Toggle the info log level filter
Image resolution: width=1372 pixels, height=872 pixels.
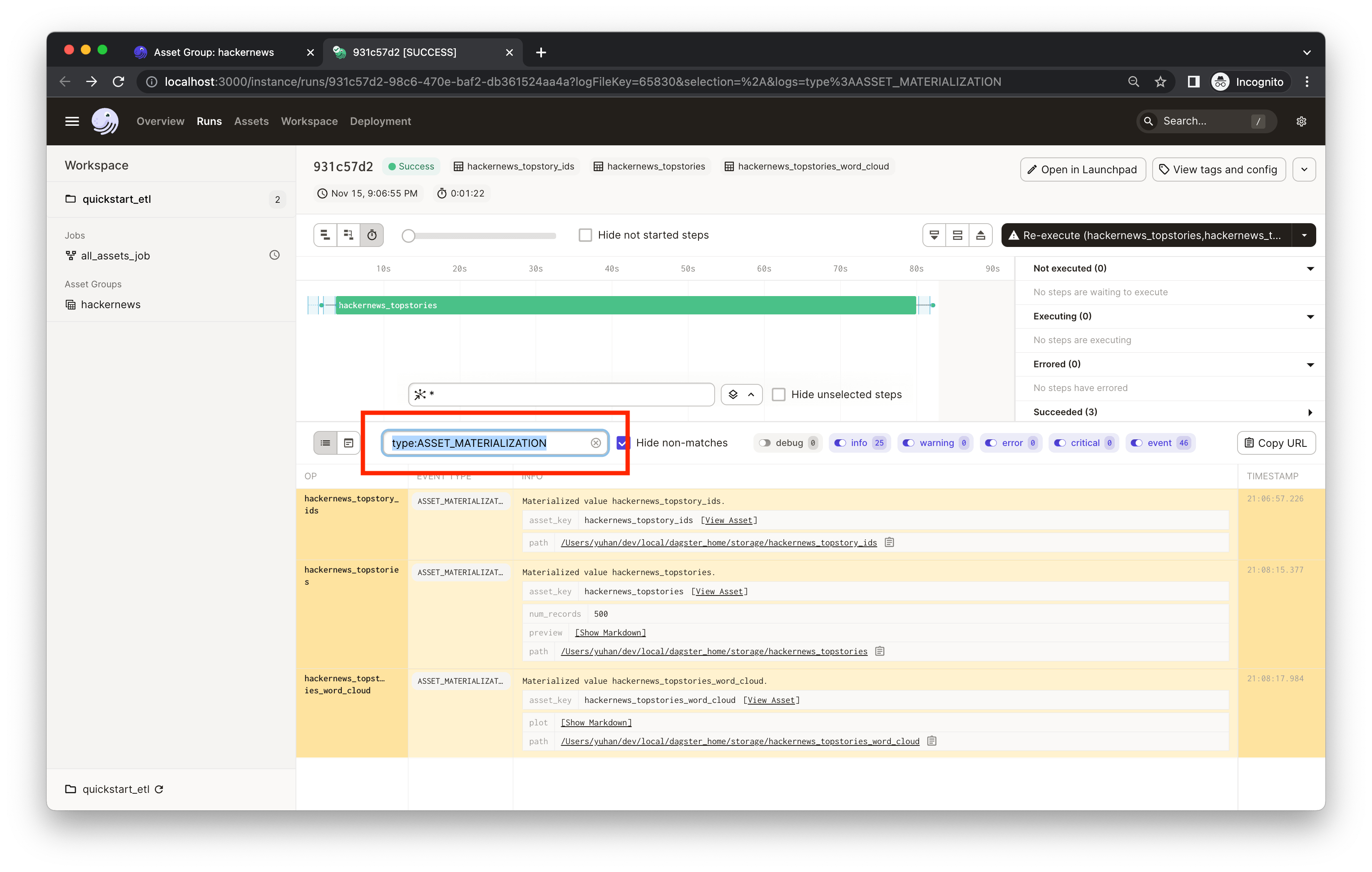tap(859, 443)
